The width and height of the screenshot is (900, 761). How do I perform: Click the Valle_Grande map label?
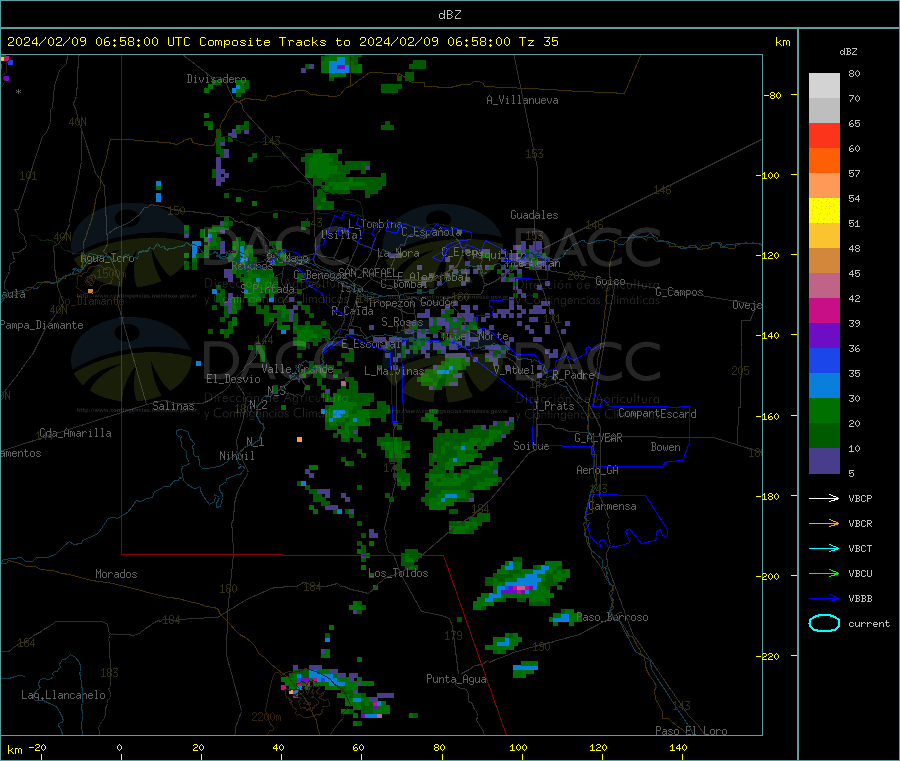click(x=297, y=369)
